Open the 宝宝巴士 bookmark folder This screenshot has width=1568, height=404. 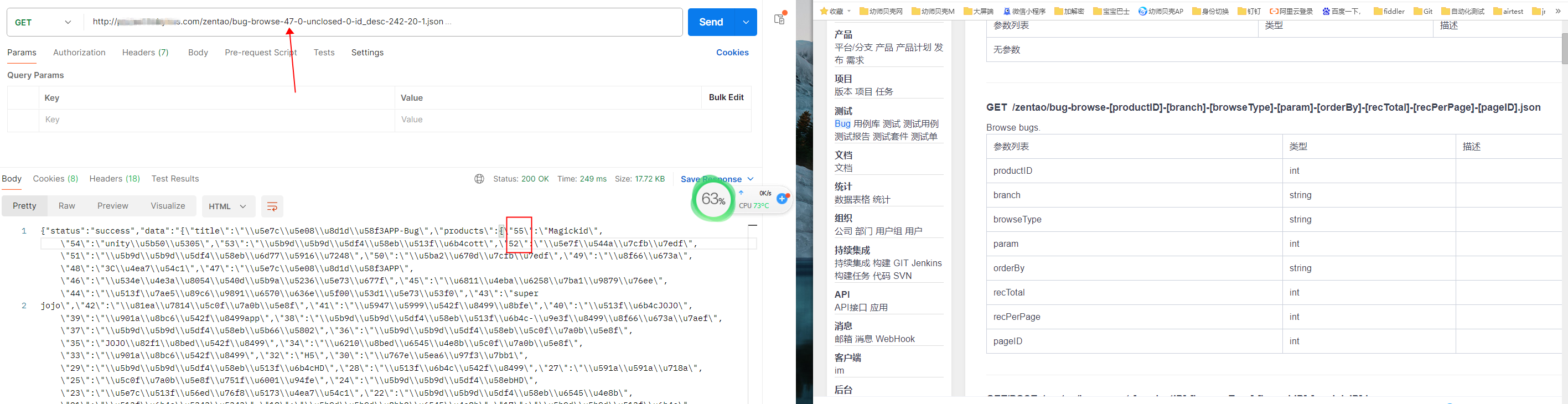point(1111,11)
